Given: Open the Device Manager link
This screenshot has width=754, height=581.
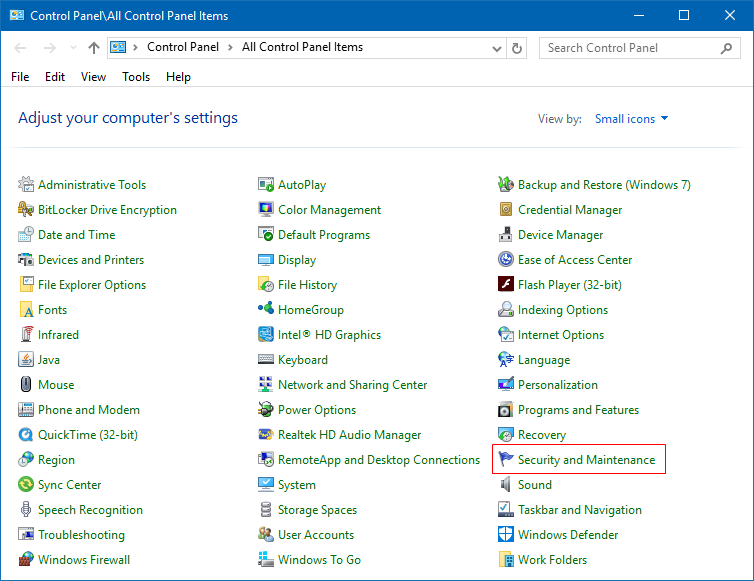Looking at the screenshot, I should [x=561, y=235].
